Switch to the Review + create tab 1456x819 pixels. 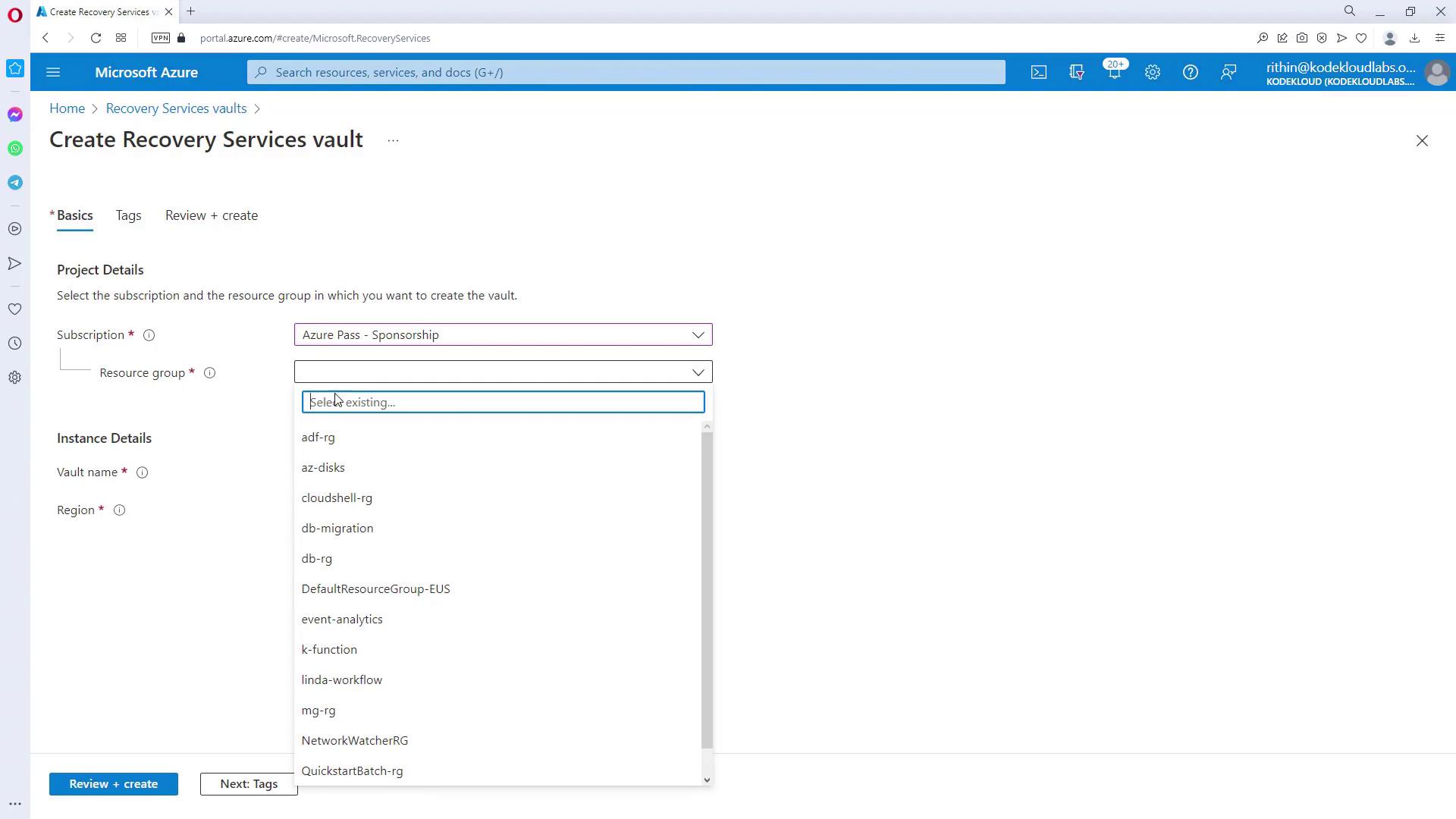211,215
